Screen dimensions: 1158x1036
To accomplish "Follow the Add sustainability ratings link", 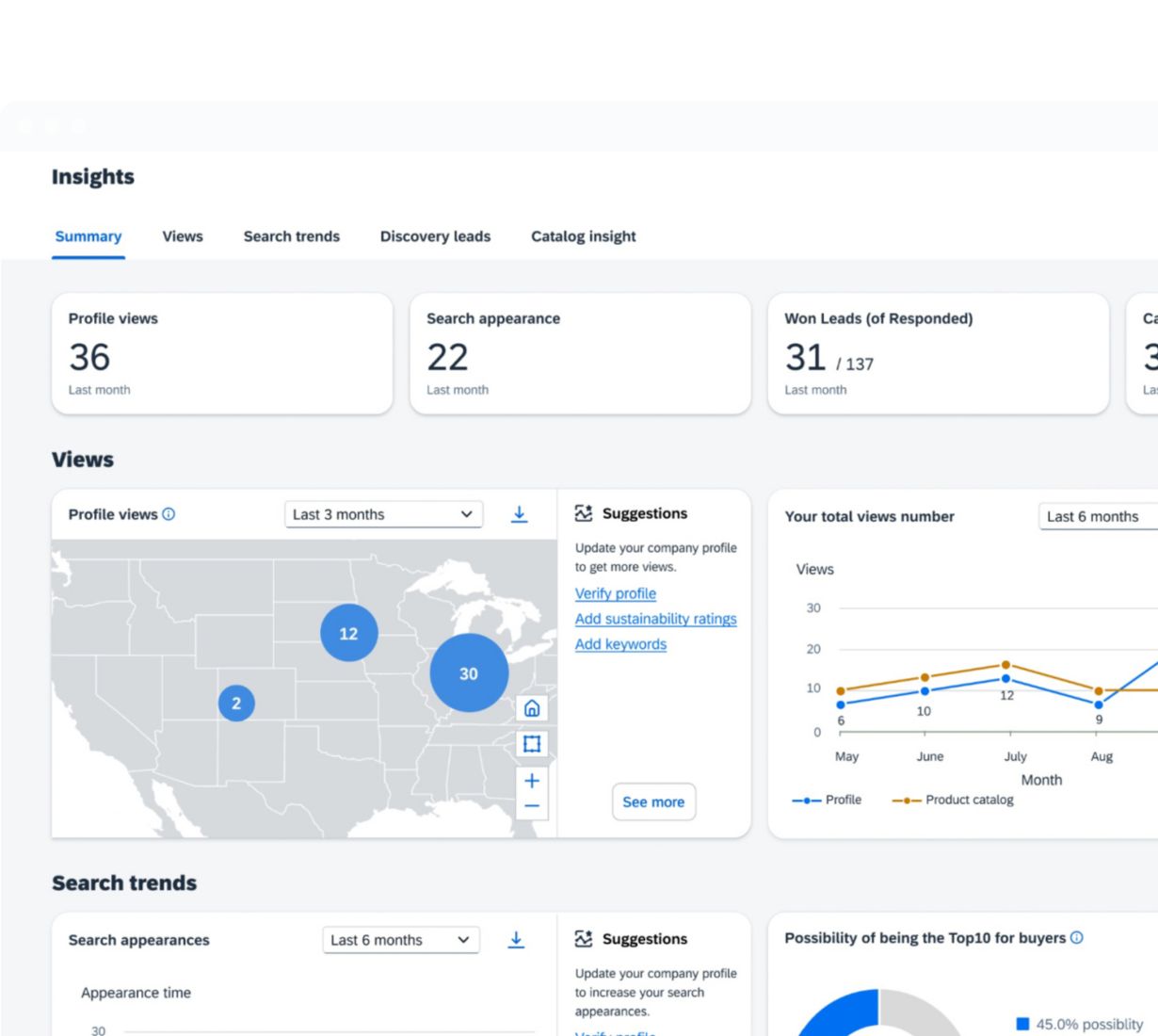I will click(x=655, y=619).
